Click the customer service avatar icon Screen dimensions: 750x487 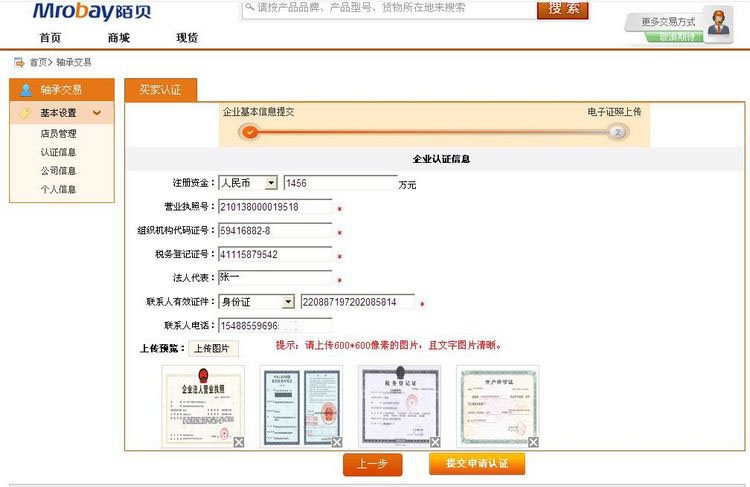click(x=717, y=22)
